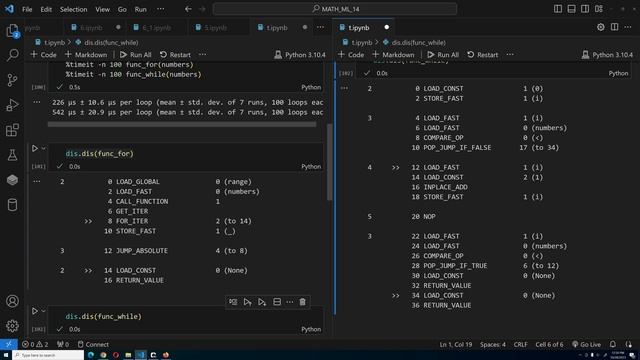The height and width of the screenshot is (360, 640).
Task: Toggle the primary side bar layout
Action: click(558, 9)
